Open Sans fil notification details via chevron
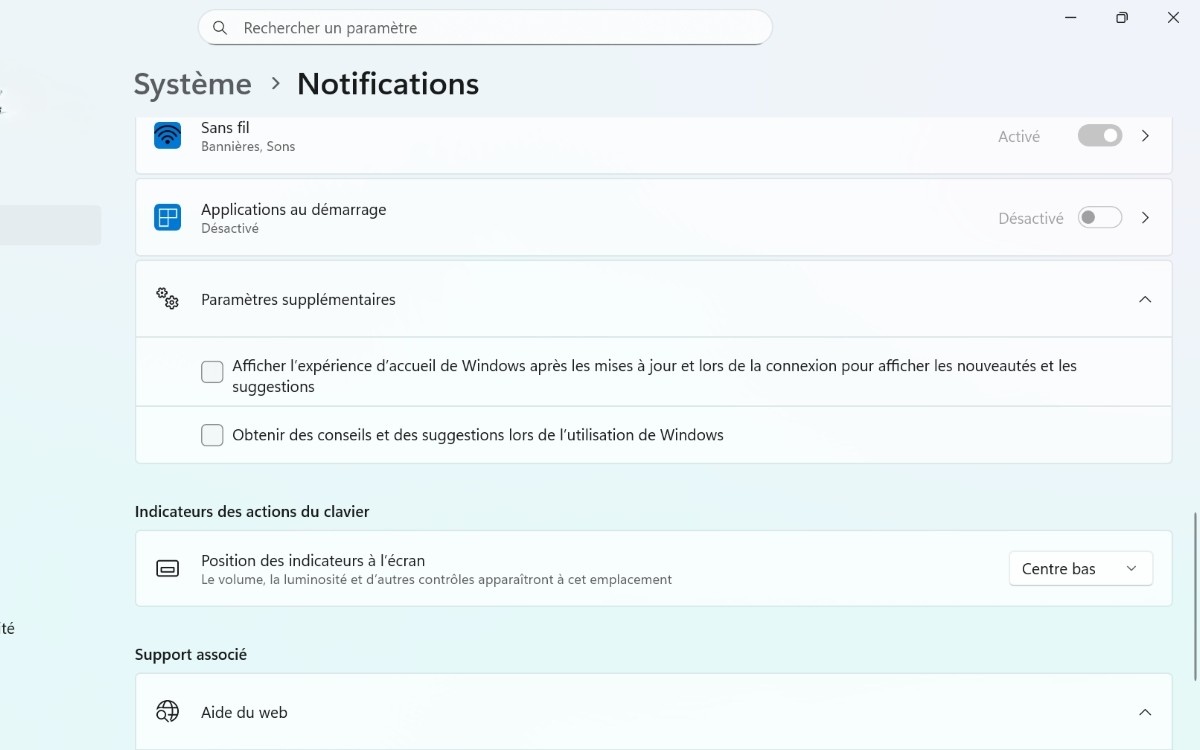 [1145, 135]
